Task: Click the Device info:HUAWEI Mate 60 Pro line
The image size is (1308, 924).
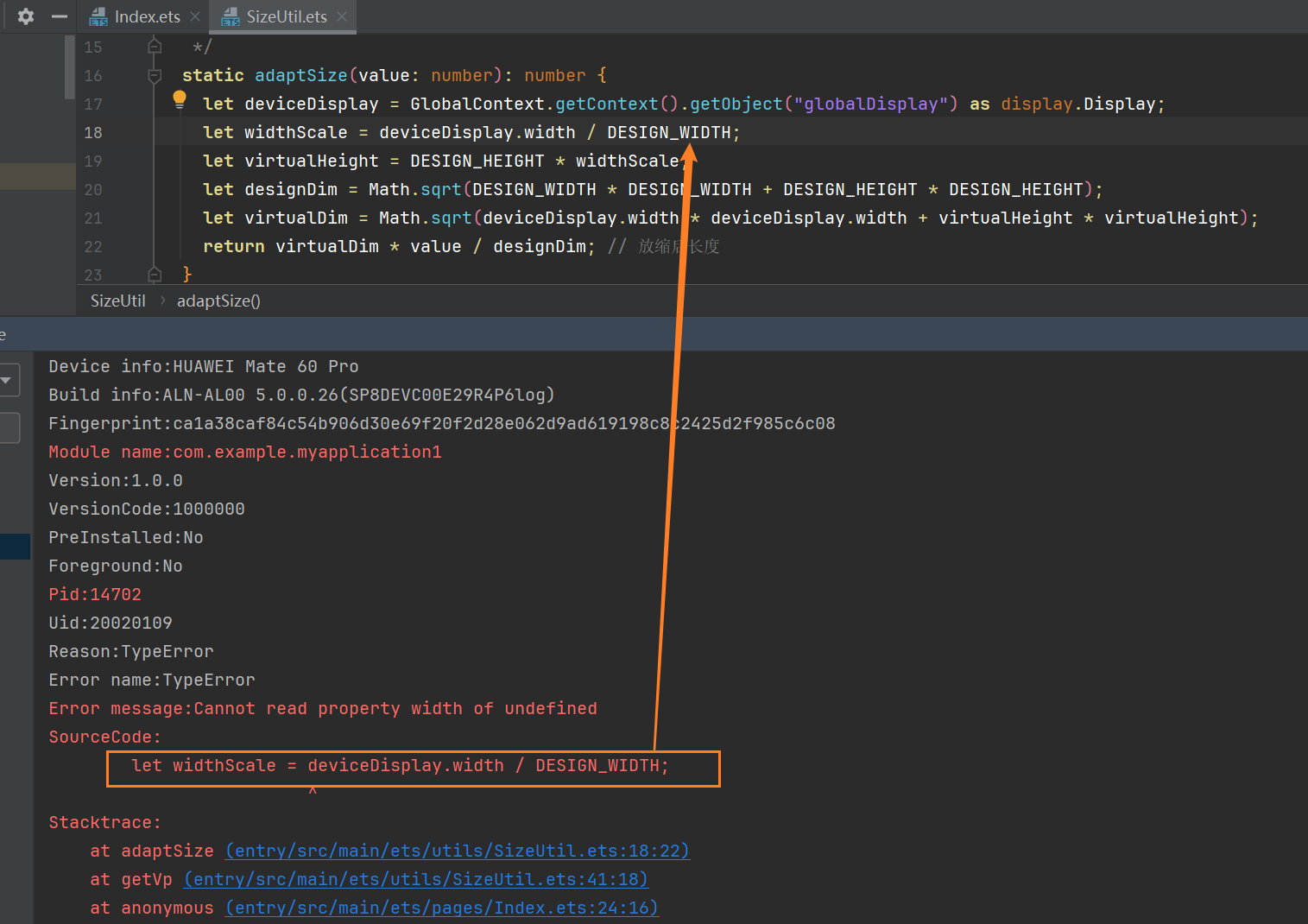Action: (x=204, y=366)
